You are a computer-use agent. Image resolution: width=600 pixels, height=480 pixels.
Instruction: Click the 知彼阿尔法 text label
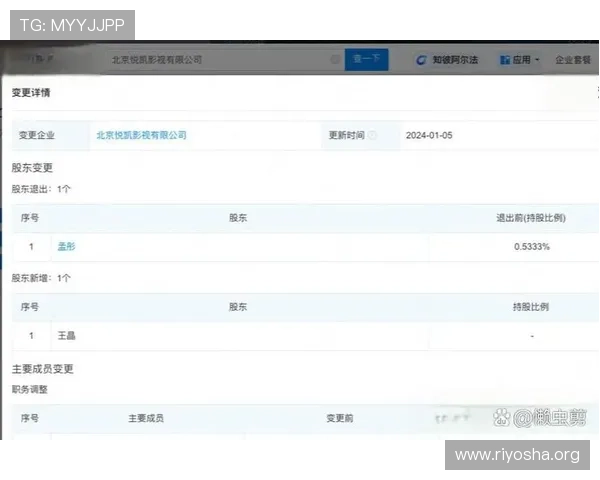point(455,60)
